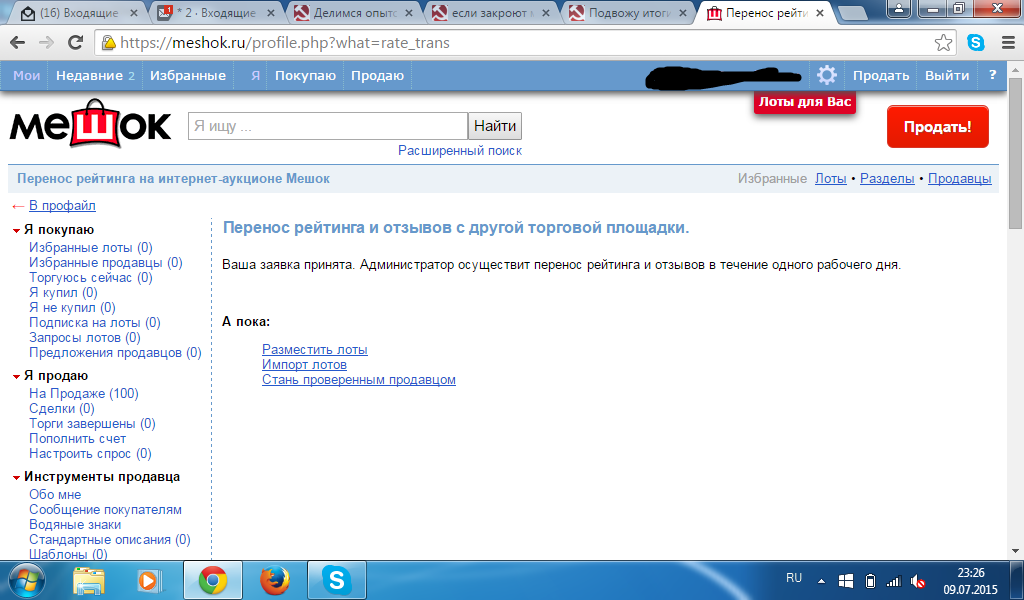1024x600 pixels.
Task: Click battery icon in system tray
Action: [870, 581]
